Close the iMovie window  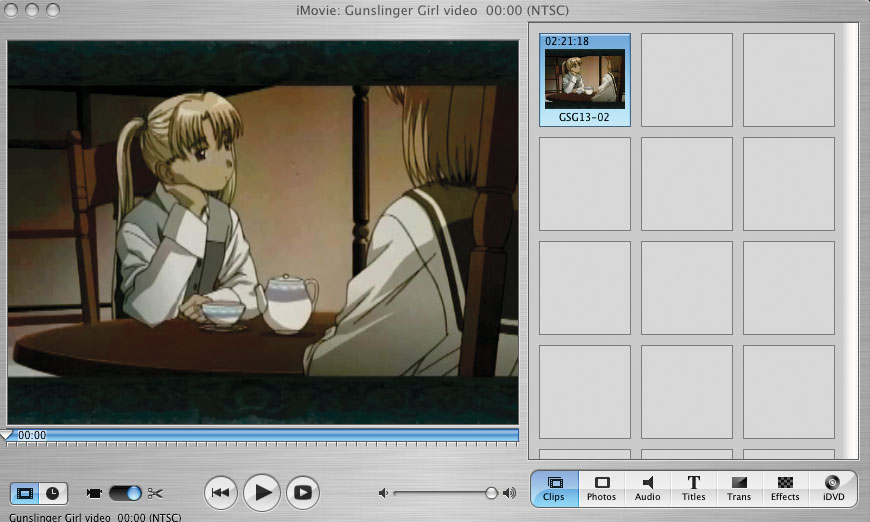tap(11, 10)
